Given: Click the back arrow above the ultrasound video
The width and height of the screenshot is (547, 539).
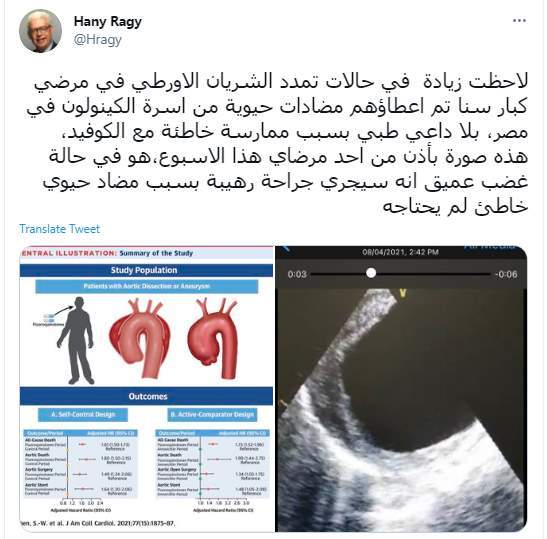Looking at the screenshot, I should [x=285, y=248].
